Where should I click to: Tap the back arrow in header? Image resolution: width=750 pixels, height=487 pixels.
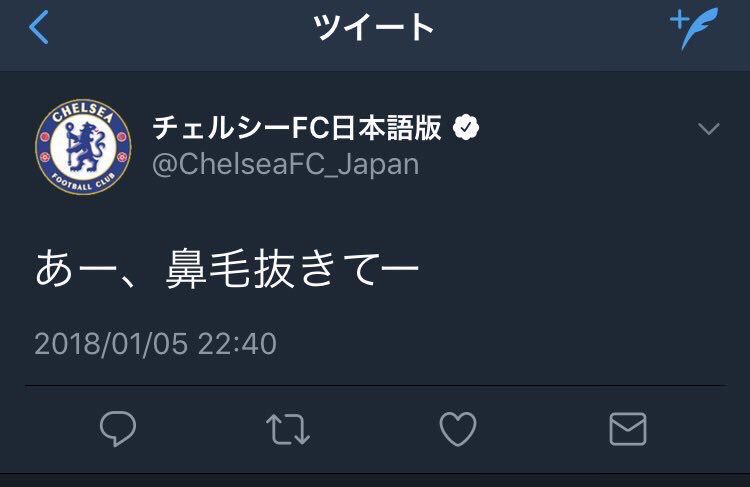click(39, 28)
